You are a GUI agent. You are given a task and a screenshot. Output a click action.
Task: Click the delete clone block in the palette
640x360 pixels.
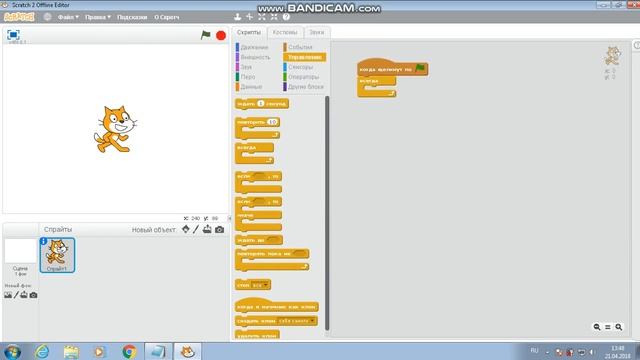click(x=257, y=335)
